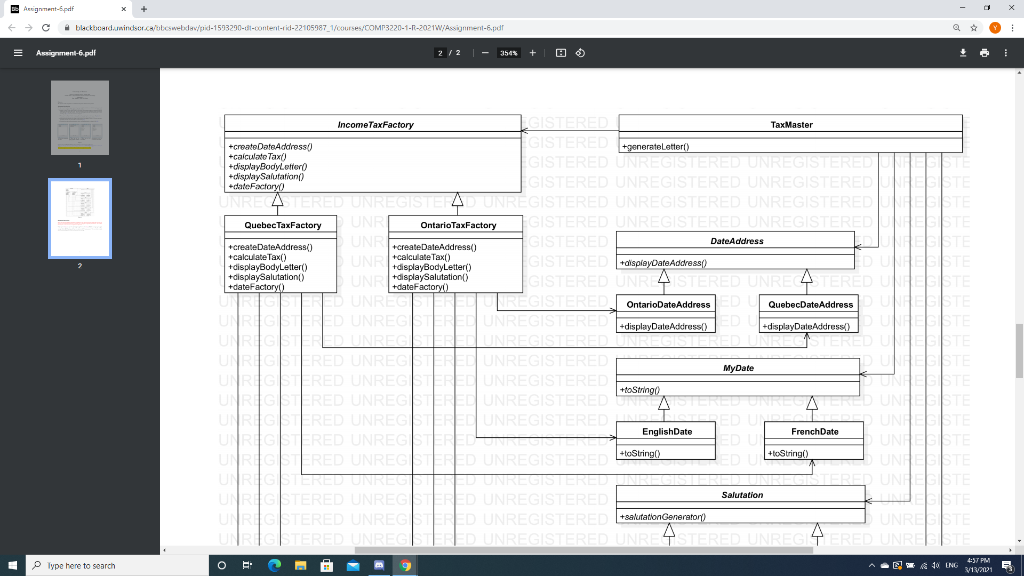This screenshot has height=576, width=1024.
Task: Click the browser address bar URL
Action: coord(289,27)
